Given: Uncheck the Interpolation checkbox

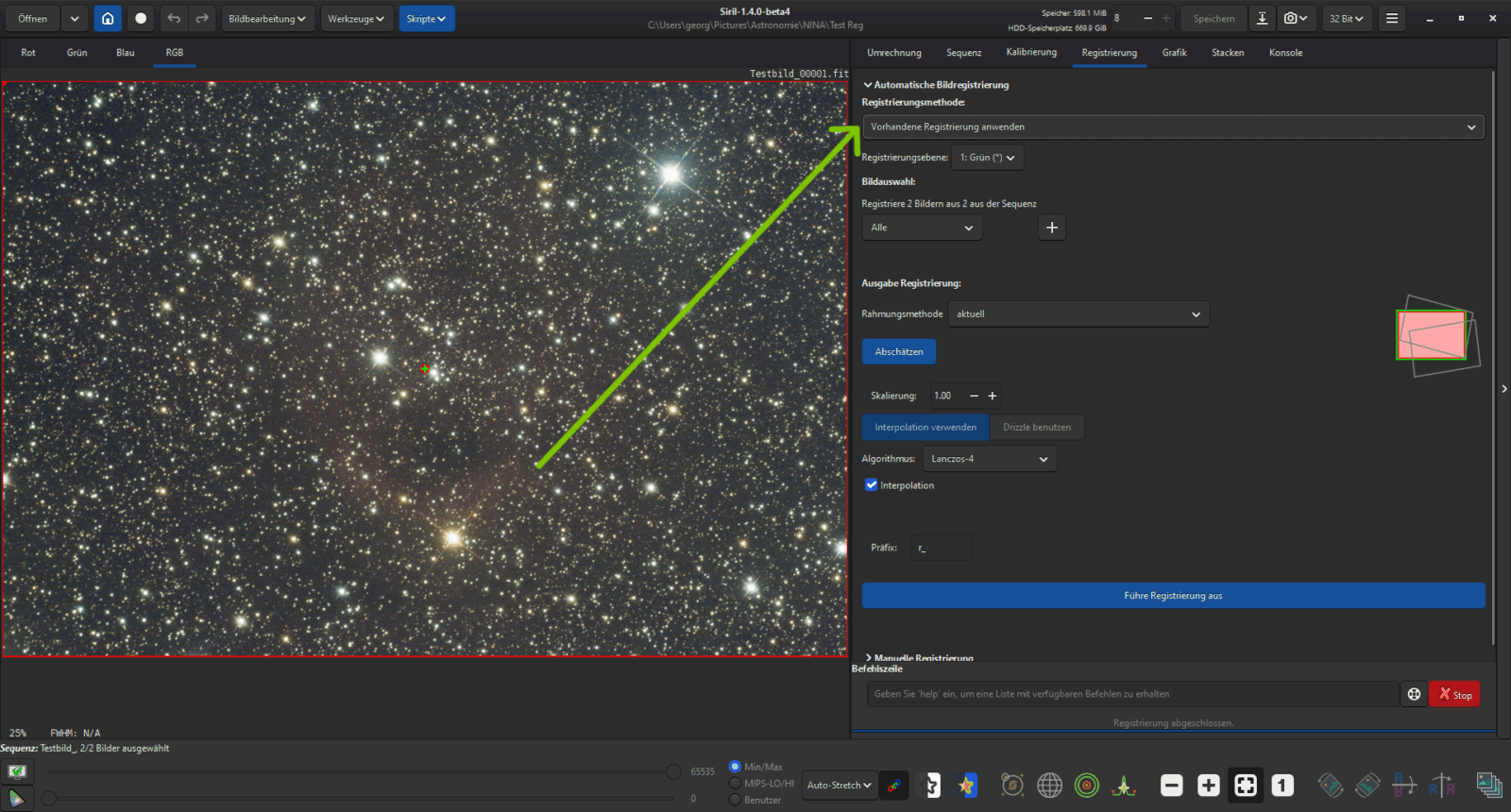Looking at the screenshot, I should [x=872, y=485].
